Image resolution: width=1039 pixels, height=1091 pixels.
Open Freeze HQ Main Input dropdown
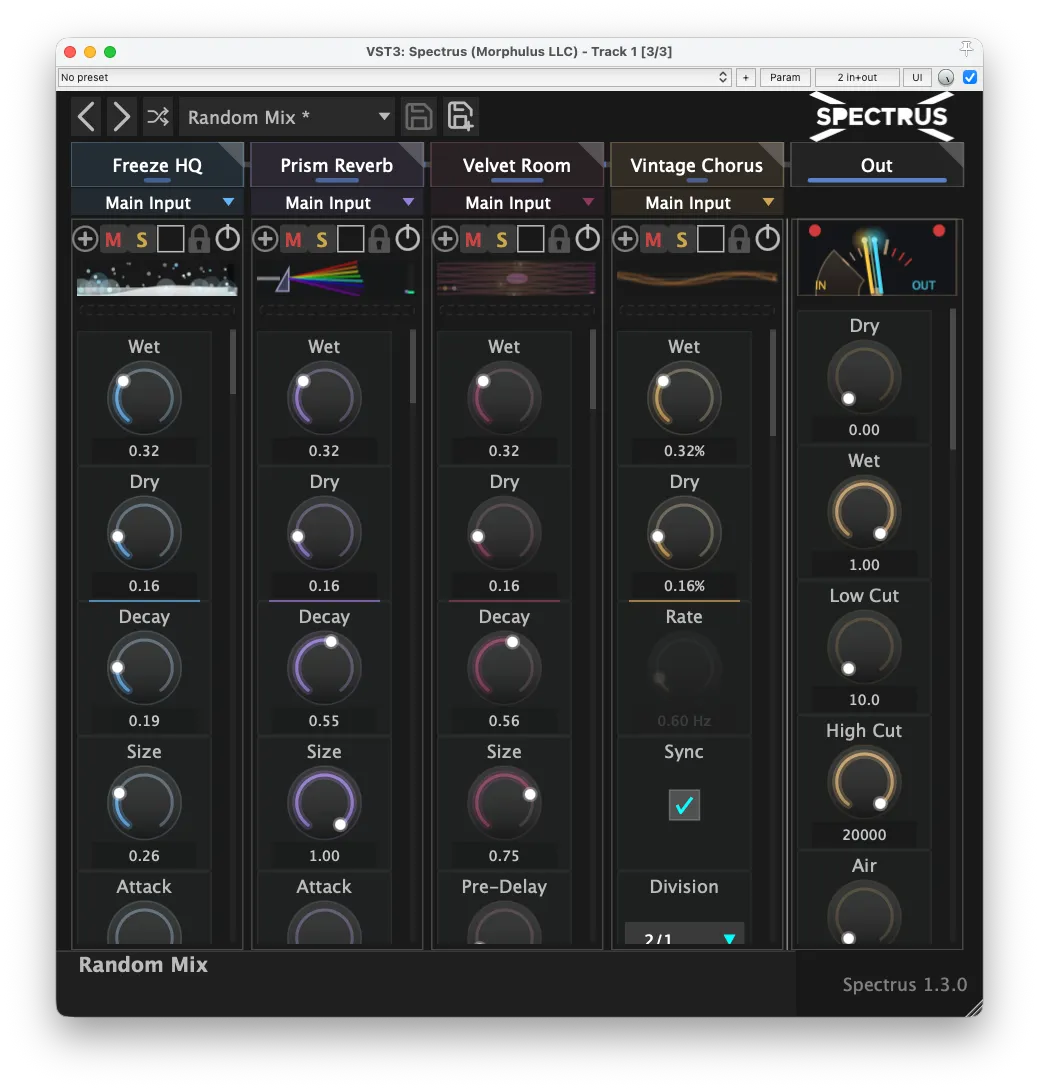click(x=157, y=202)
